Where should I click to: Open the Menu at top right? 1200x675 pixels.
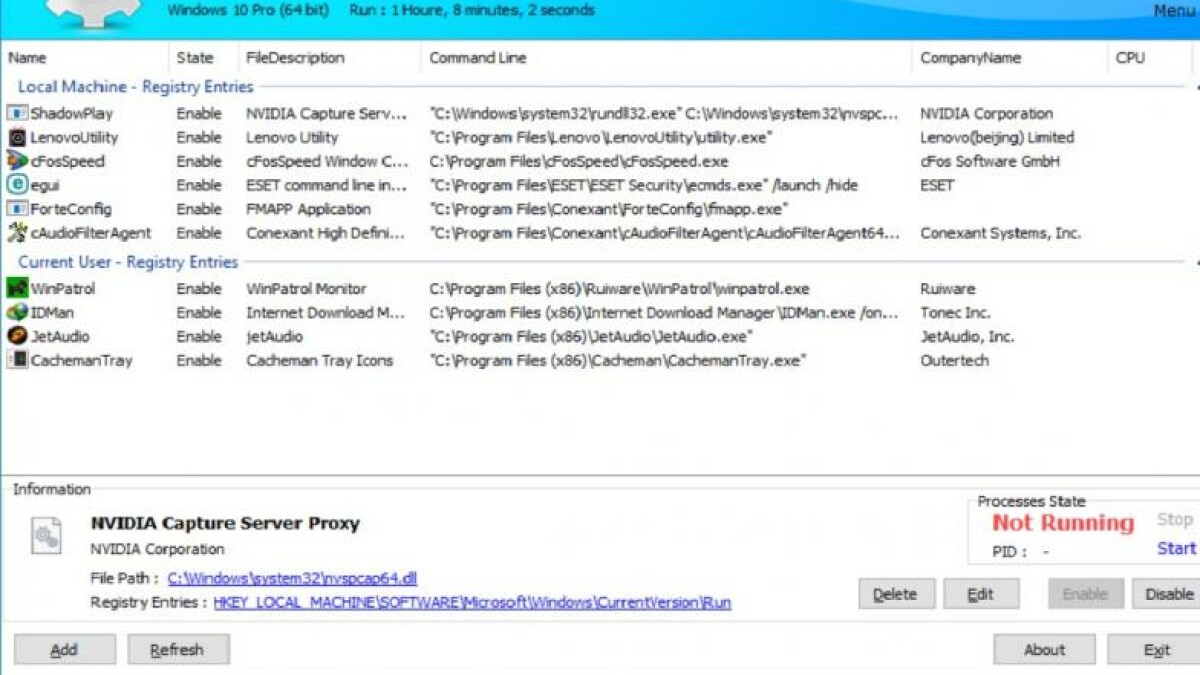[1178, 9]
